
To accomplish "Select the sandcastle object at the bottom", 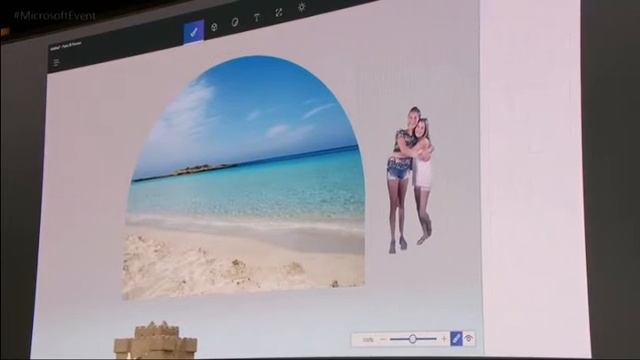I will pyautogui.click(x=156, y=340).
